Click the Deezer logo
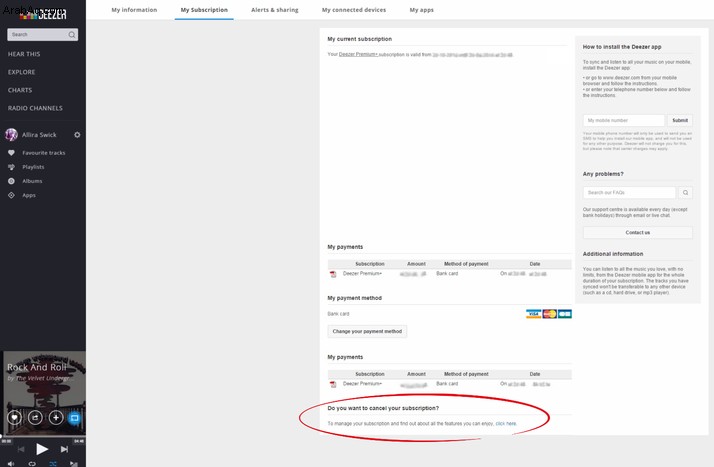The width and height of the screenshot is (714, 467). 43,14
